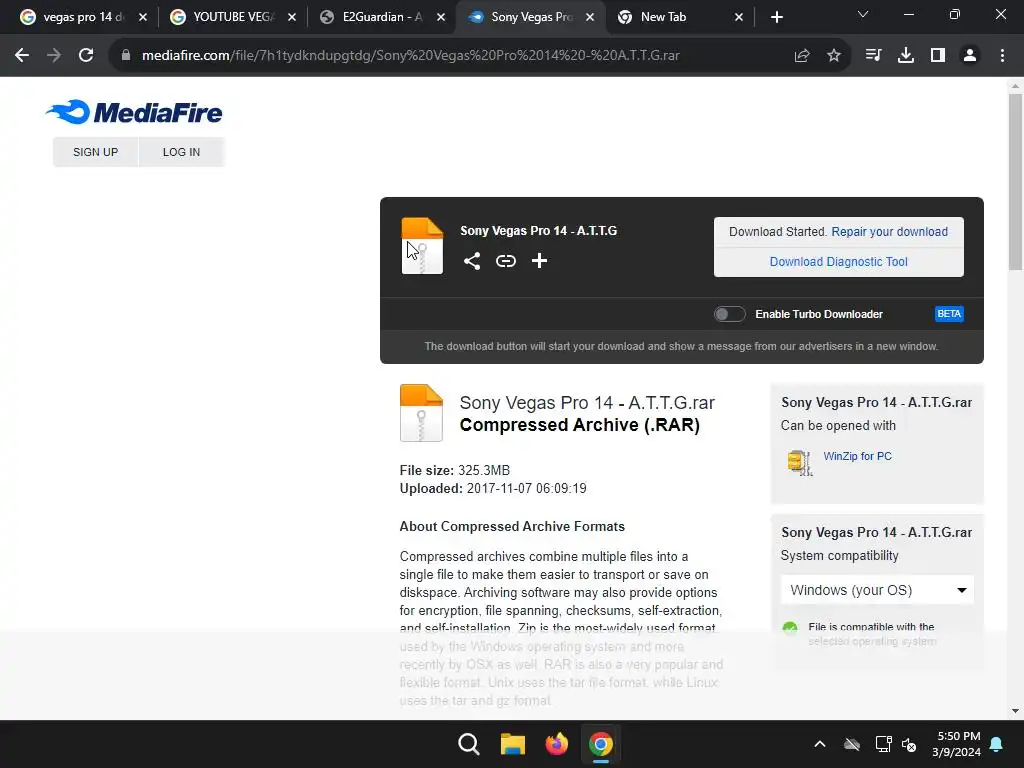
Task: Click the scrollbar down arrow
Action: coord(1015,711)
